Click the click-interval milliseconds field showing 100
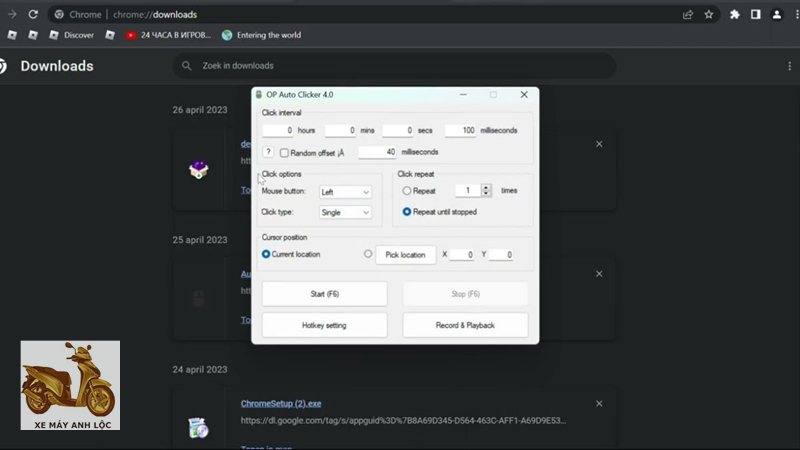This screenshot has width=800, height=450. [460, 131]
